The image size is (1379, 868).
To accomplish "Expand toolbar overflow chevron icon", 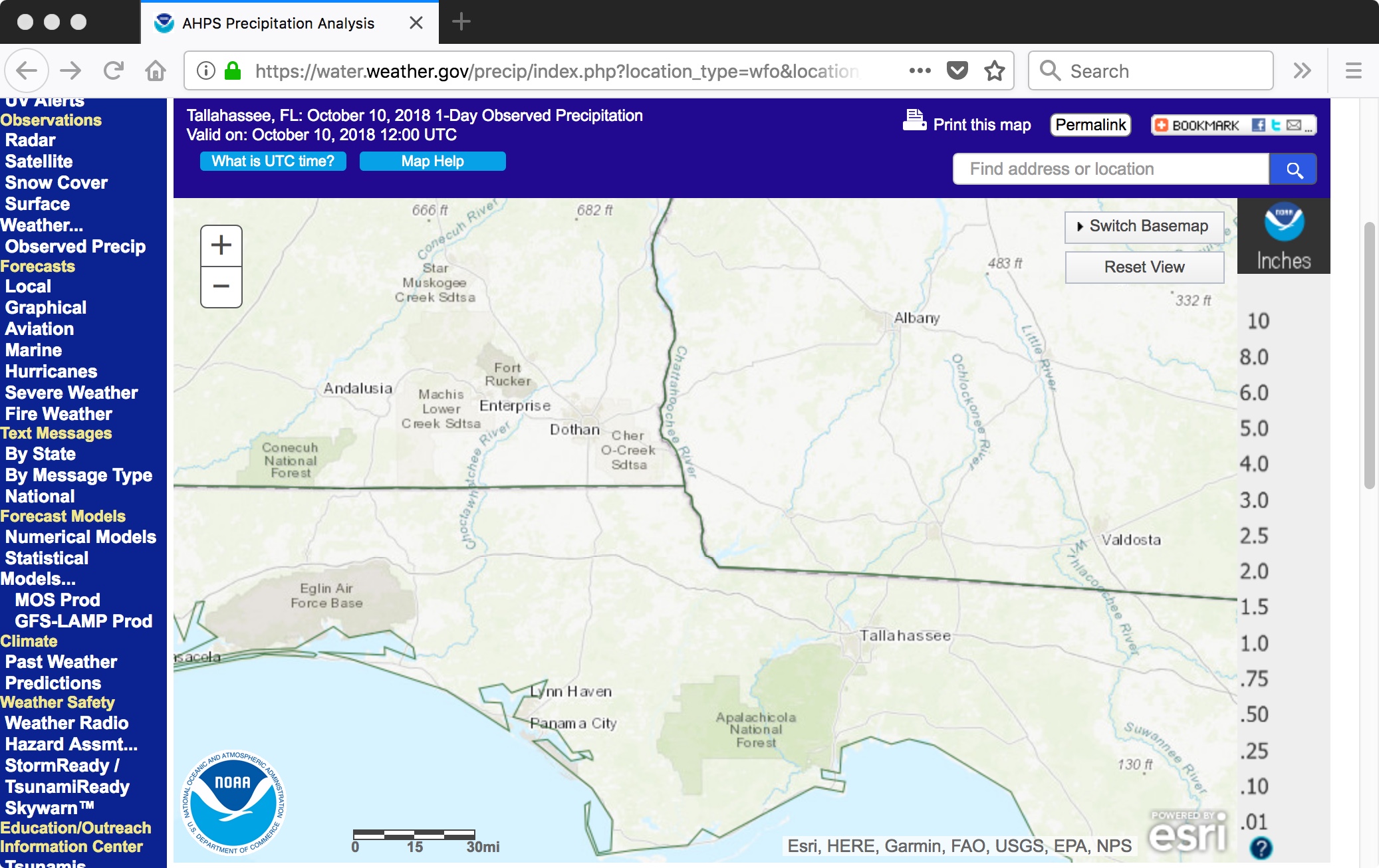I will click(1302, 70).
